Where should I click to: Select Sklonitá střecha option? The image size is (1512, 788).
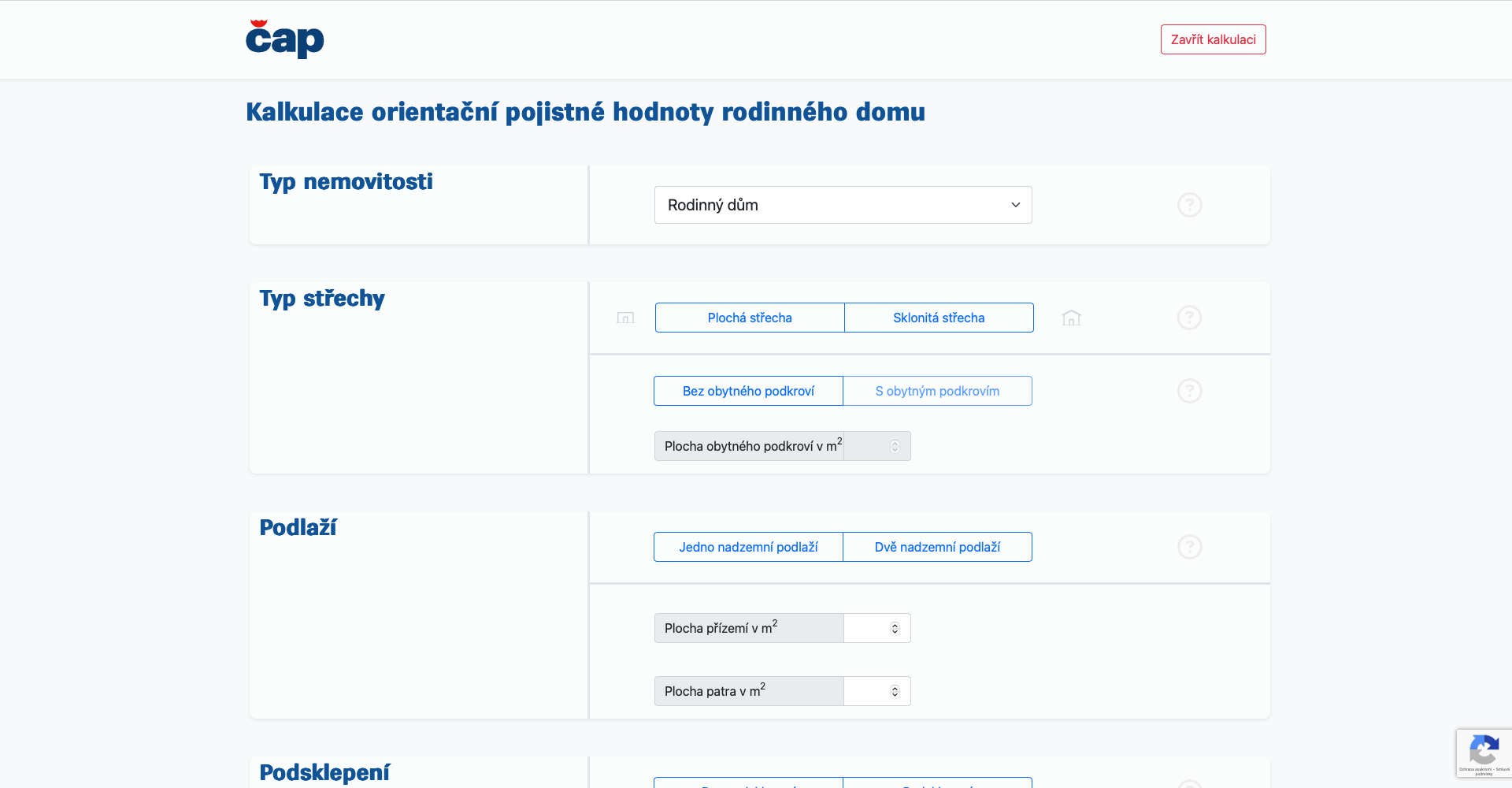pos(939,318)
